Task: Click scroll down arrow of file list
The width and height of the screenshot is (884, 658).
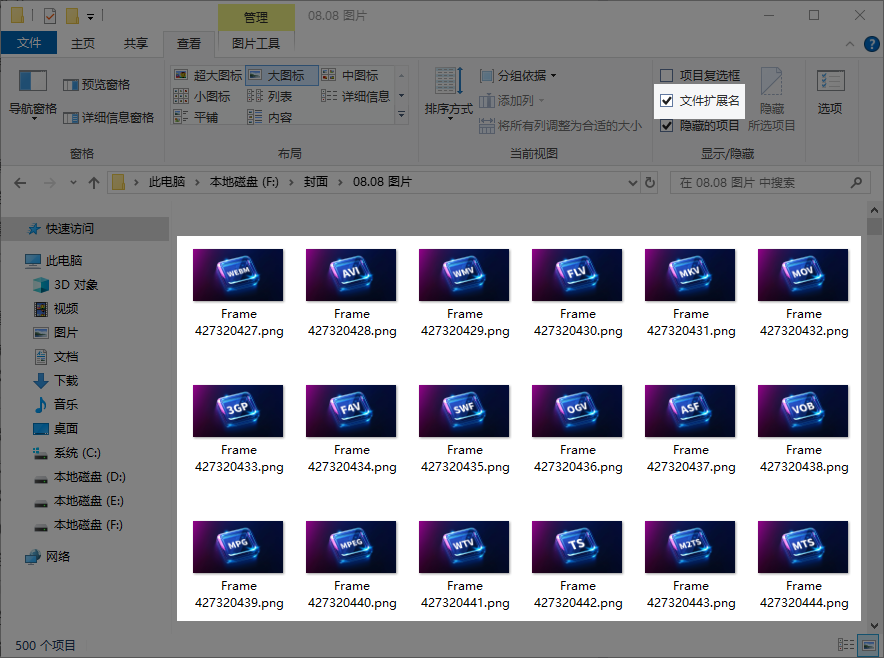Action: (874, 625)
